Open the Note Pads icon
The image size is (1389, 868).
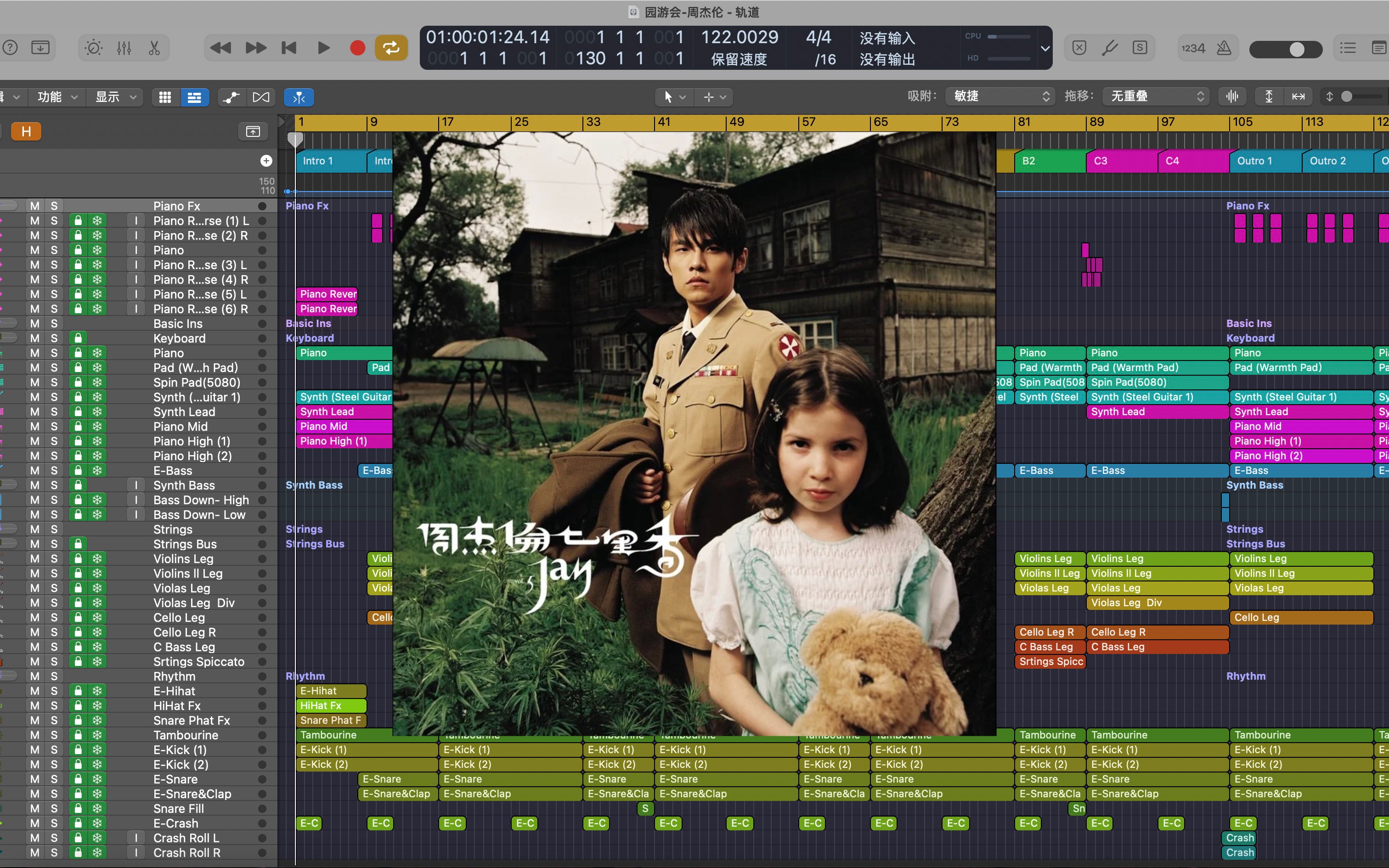1379,48
